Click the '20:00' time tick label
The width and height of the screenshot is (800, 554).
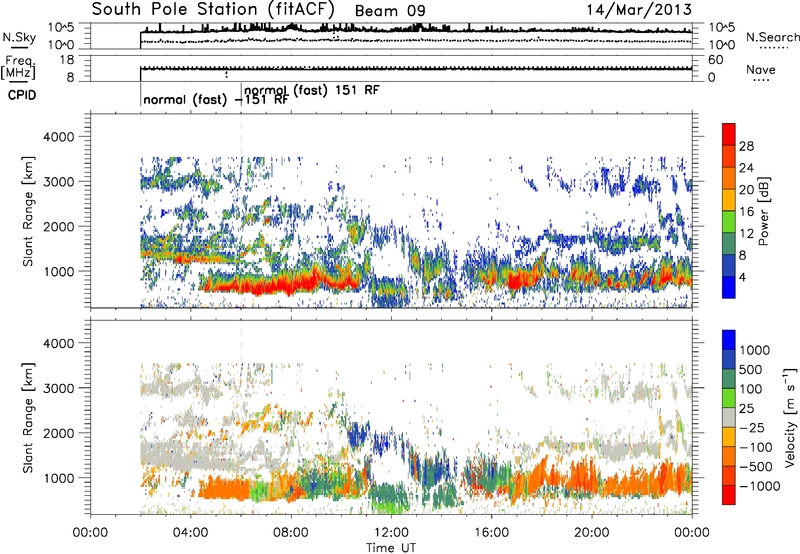[x=591, y=533]
